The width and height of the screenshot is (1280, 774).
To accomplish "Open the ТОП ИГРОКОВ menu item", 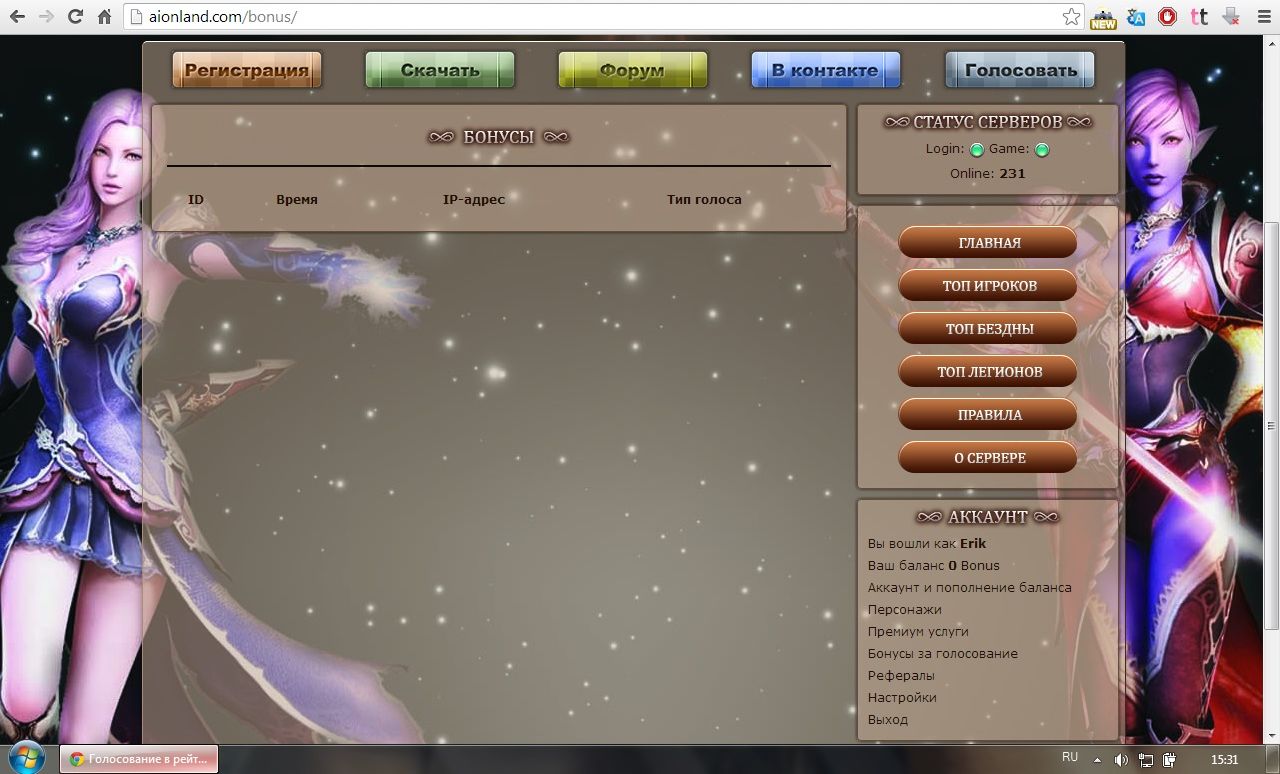I will 988,285.
